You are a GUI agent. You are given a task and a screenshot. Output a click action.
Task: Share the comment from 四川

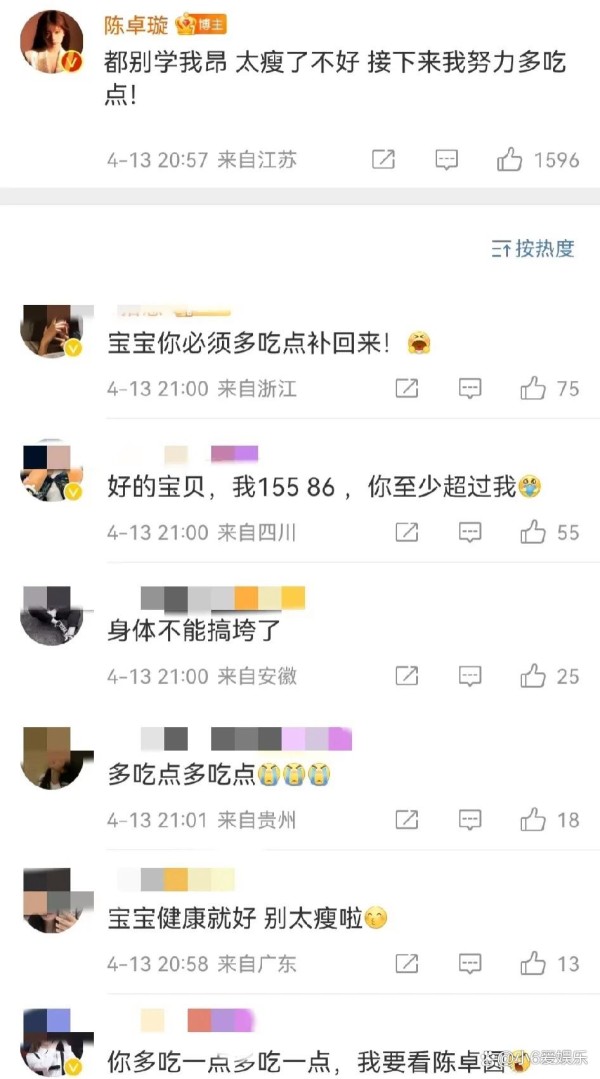(407, 533)
